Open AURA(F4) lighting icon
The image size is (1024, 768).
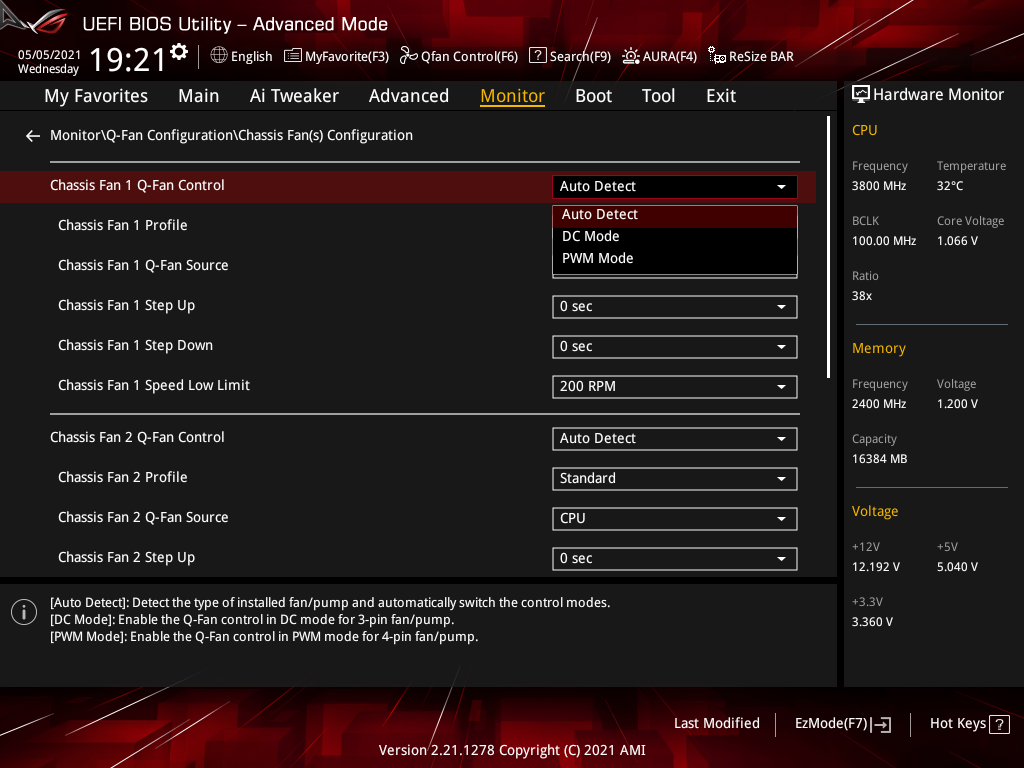pos(630,56)
